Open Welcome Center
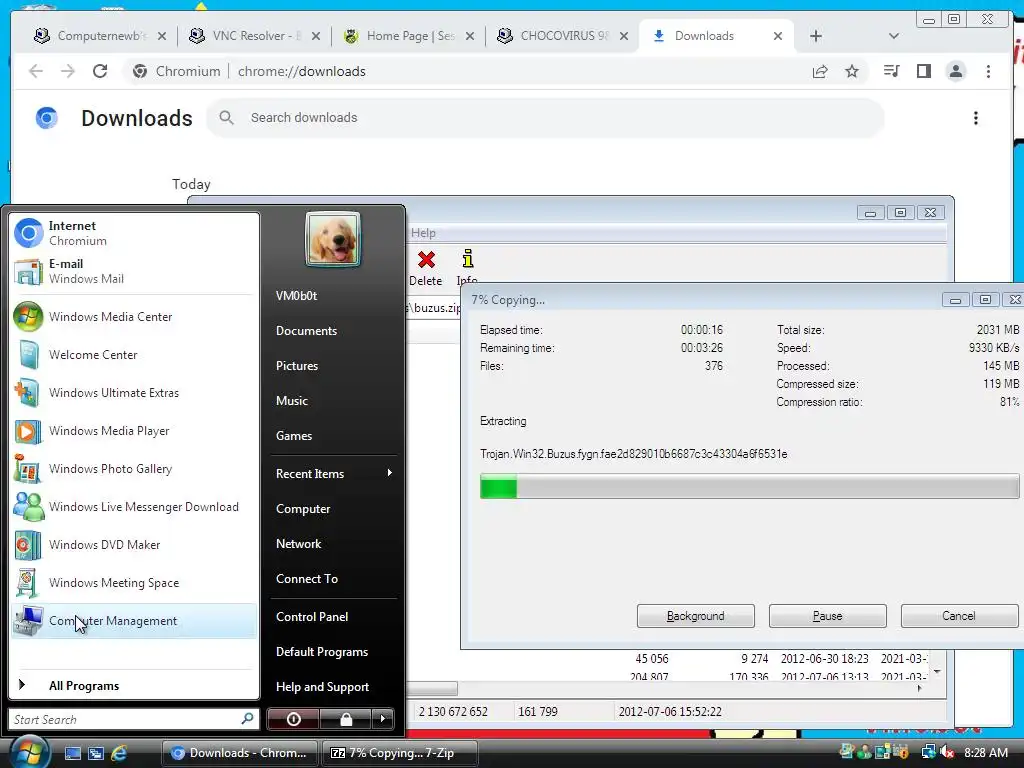 134,355
